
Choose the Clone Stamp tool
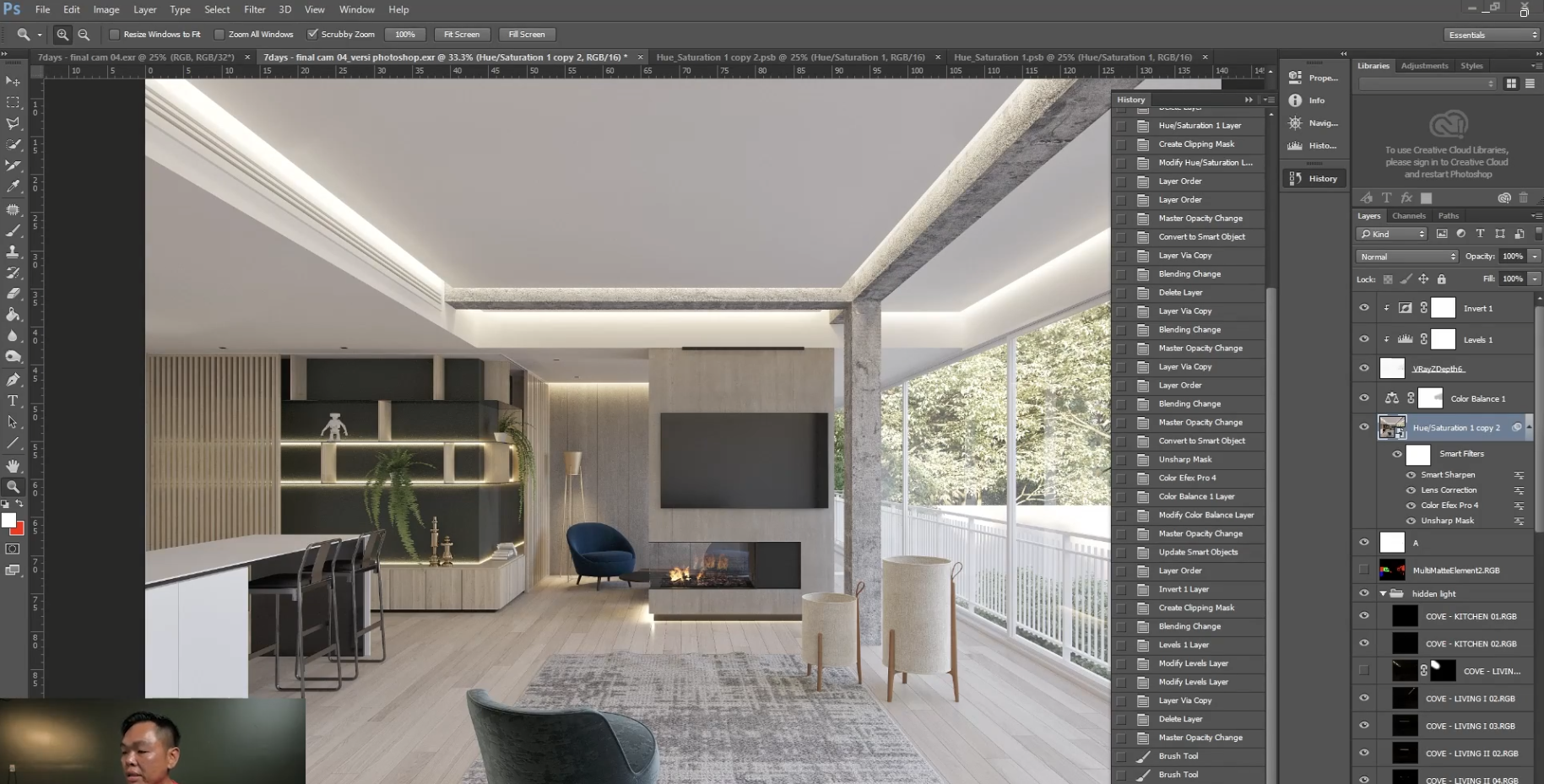[x=13, y=251]
